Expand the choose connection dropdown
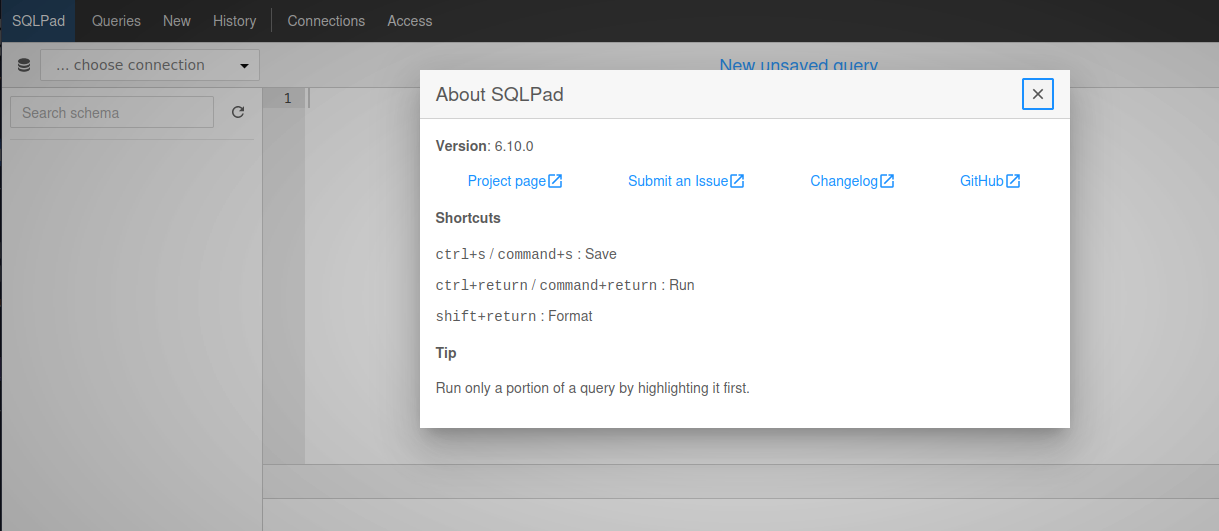Image resolution: width=1219 pixels, height=531 pixels. click(x=150, y=65)
